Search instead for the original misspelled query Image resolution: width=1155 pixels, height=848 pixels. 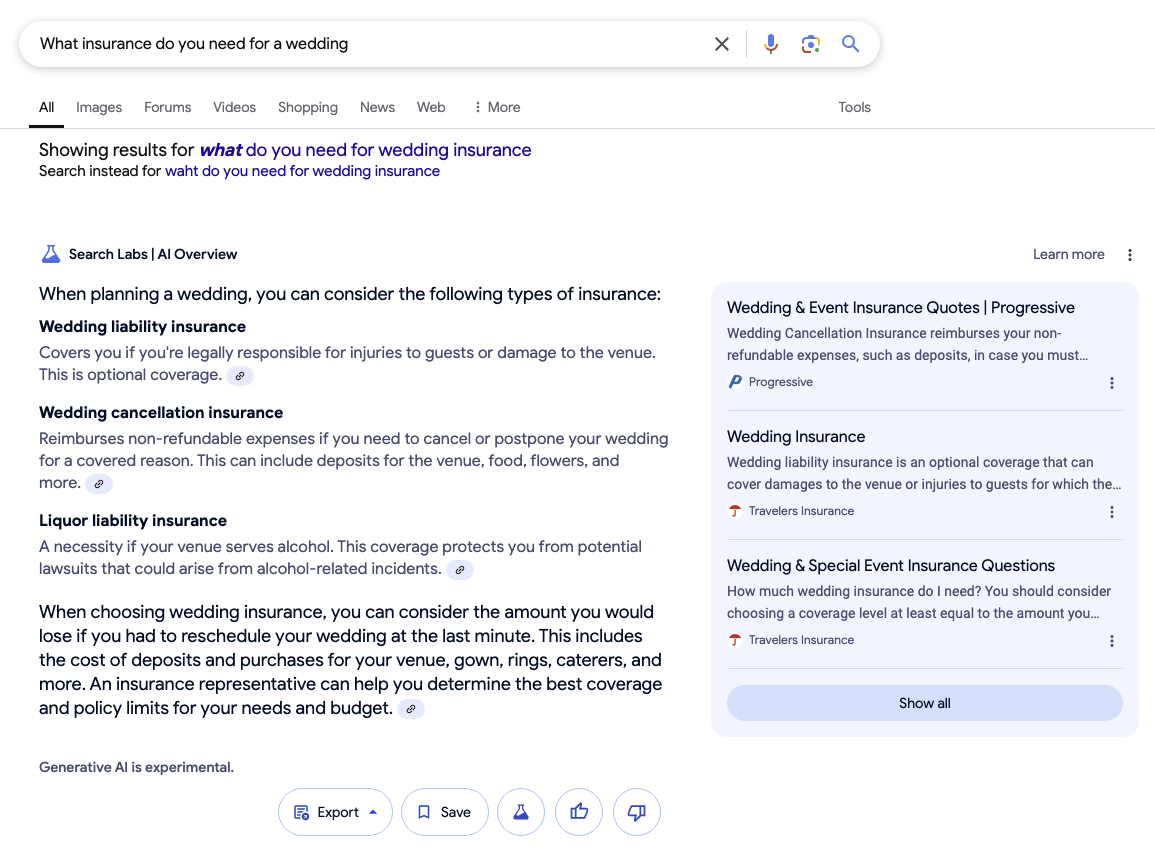[x=301, y=171]
